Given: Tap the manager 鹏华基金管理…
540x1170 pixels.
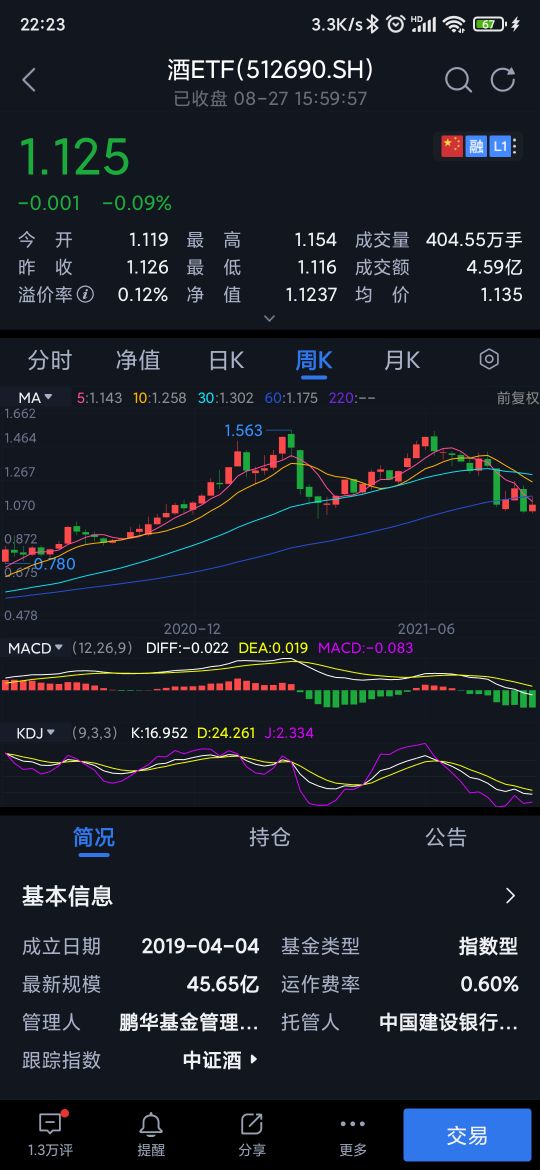Looking at the screenshot, I should click(x=189, y=1022).
